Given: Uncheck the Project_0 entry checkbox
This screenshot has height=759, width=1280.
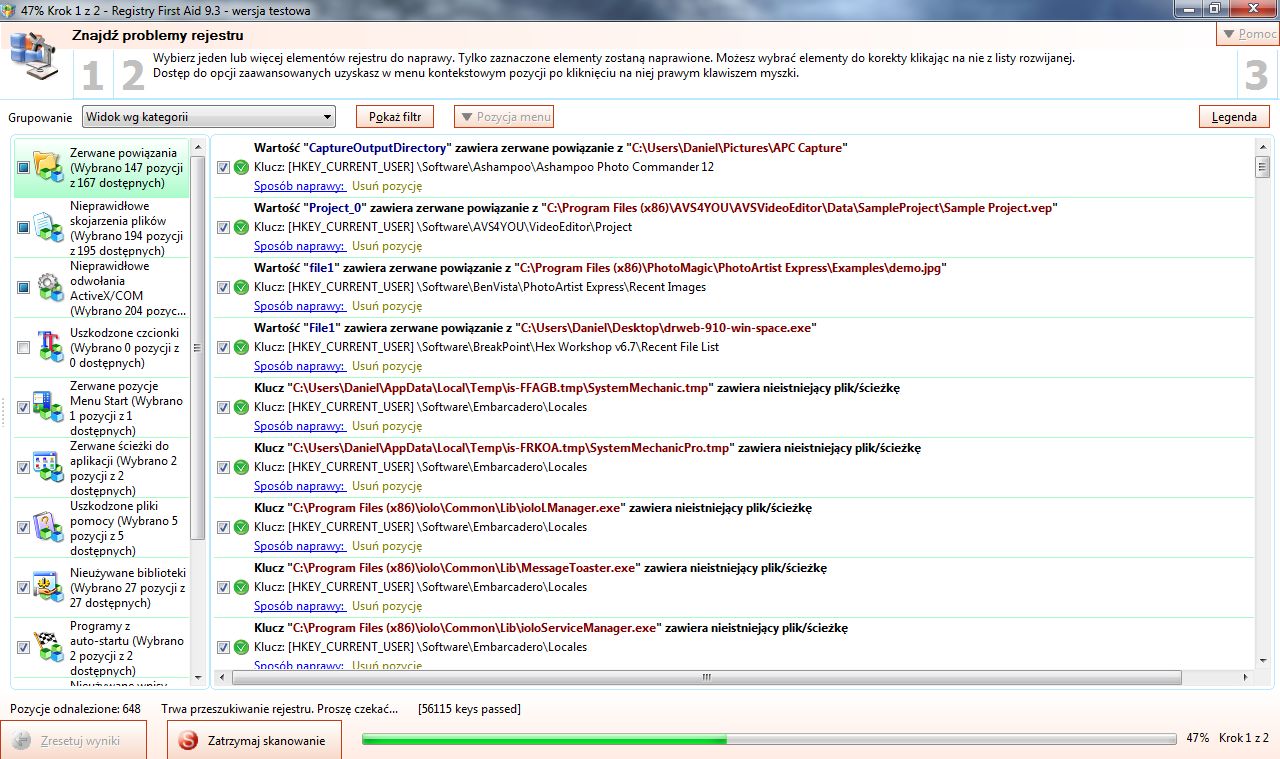Looking at the screenshot, I should coord(224,227).
